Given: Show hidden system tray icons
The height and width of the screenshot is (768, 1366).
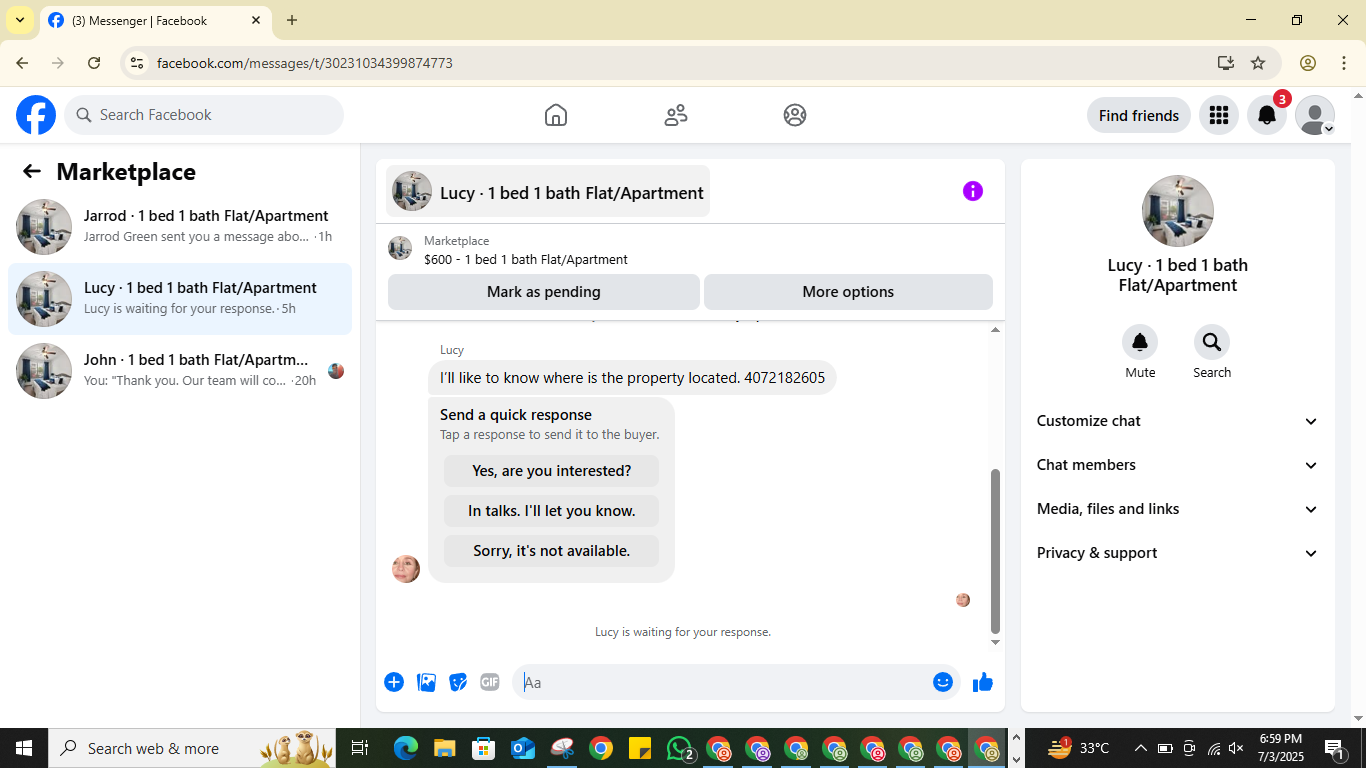Looking at the screenshot, I should pyautogui.click(x=1140, y=748).
